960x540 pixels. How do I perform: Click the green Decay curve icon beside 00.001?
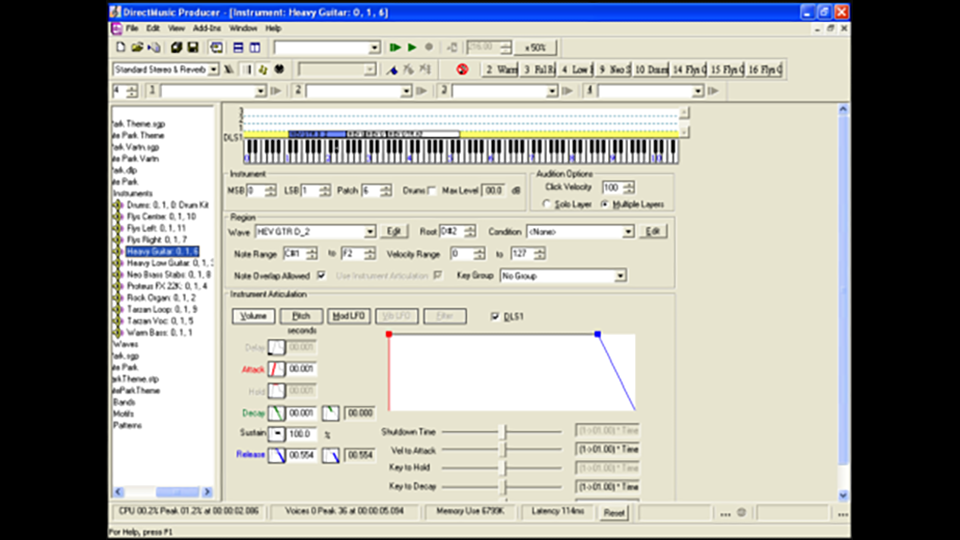(x=277, y=413)
